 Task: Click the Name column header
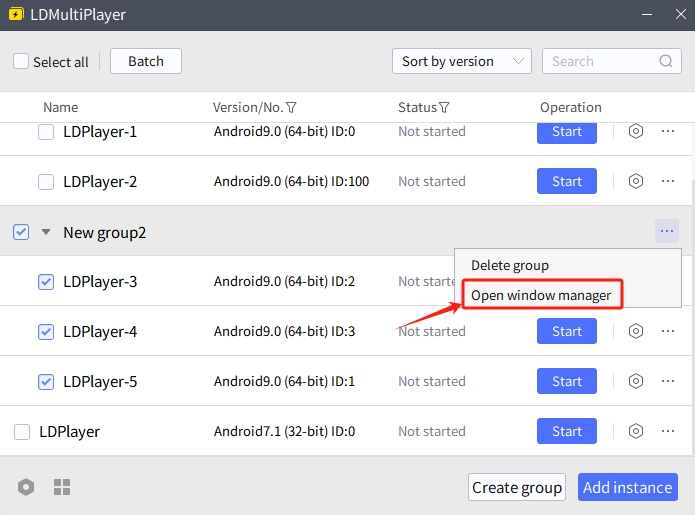(61, 108)
